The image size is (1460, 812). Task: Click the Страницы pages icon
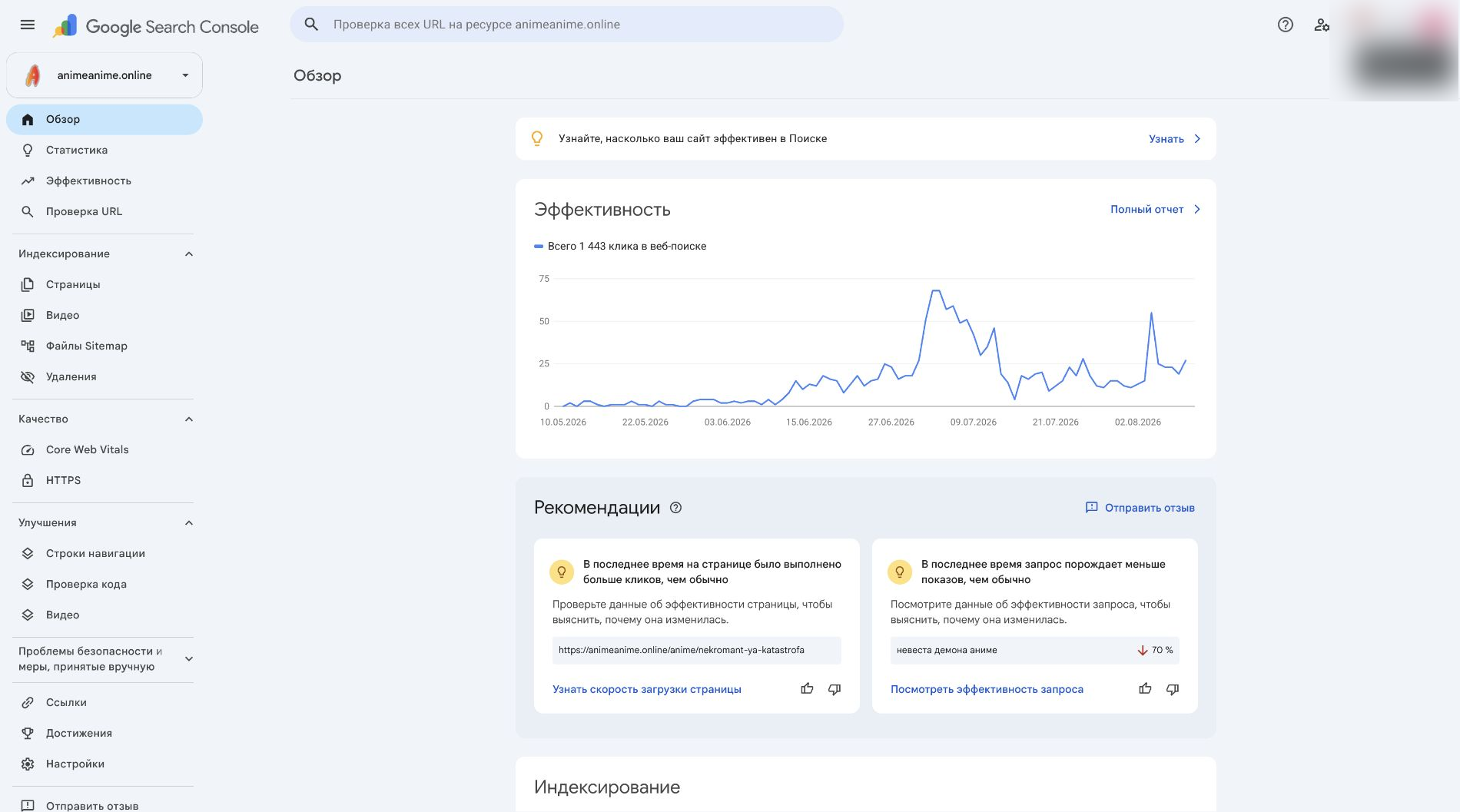(28, 284)
